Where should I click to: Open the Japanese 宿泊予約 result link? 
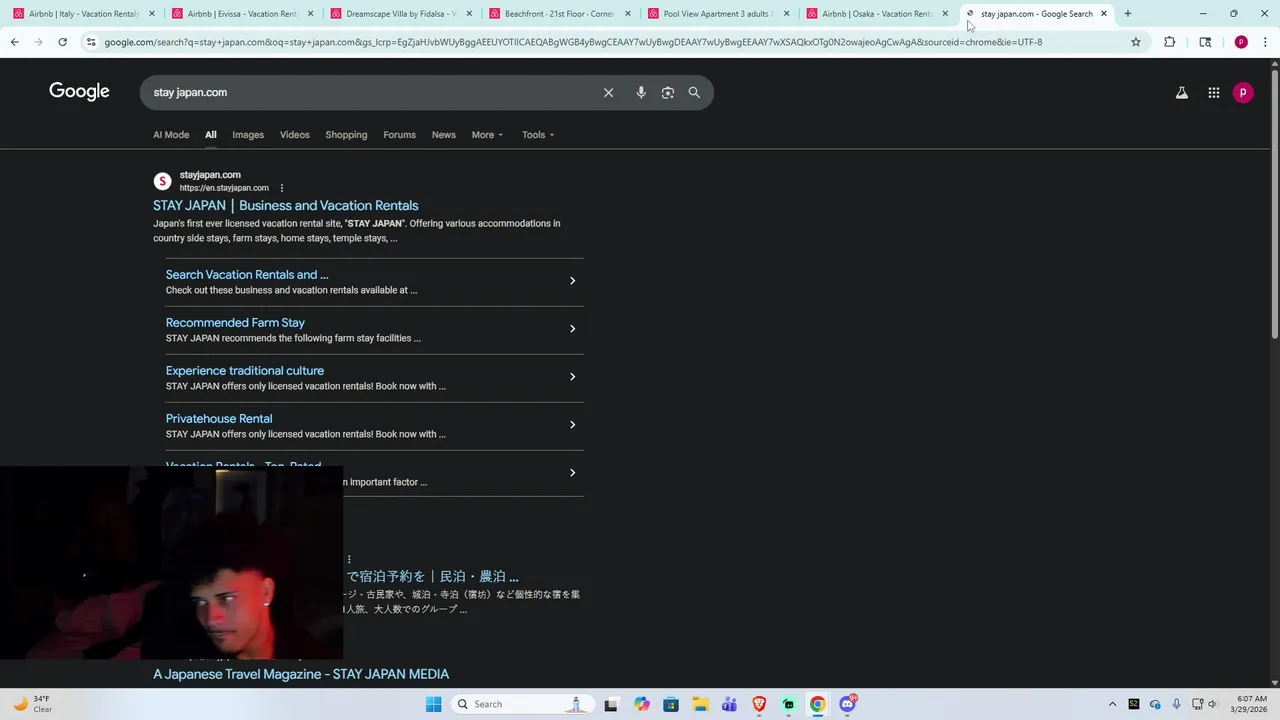tap(432, 577)
